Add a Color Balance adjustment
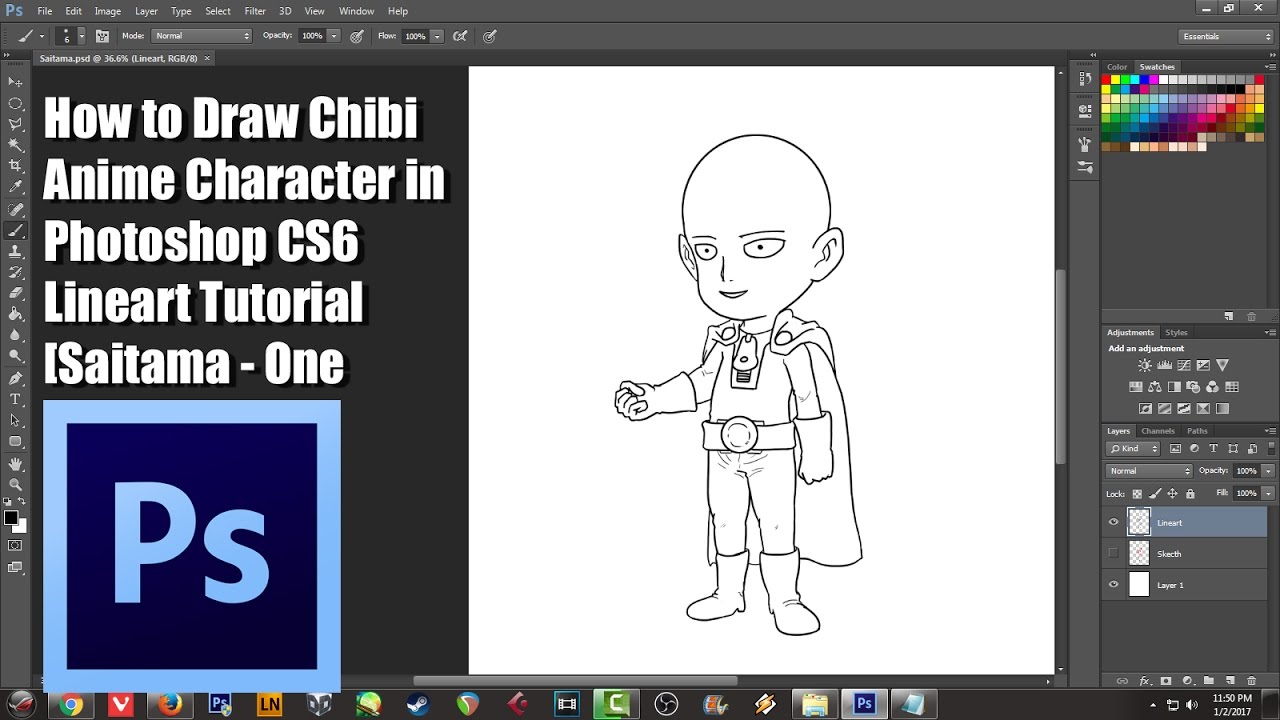1280x720 pixels. click(1155, 387)
